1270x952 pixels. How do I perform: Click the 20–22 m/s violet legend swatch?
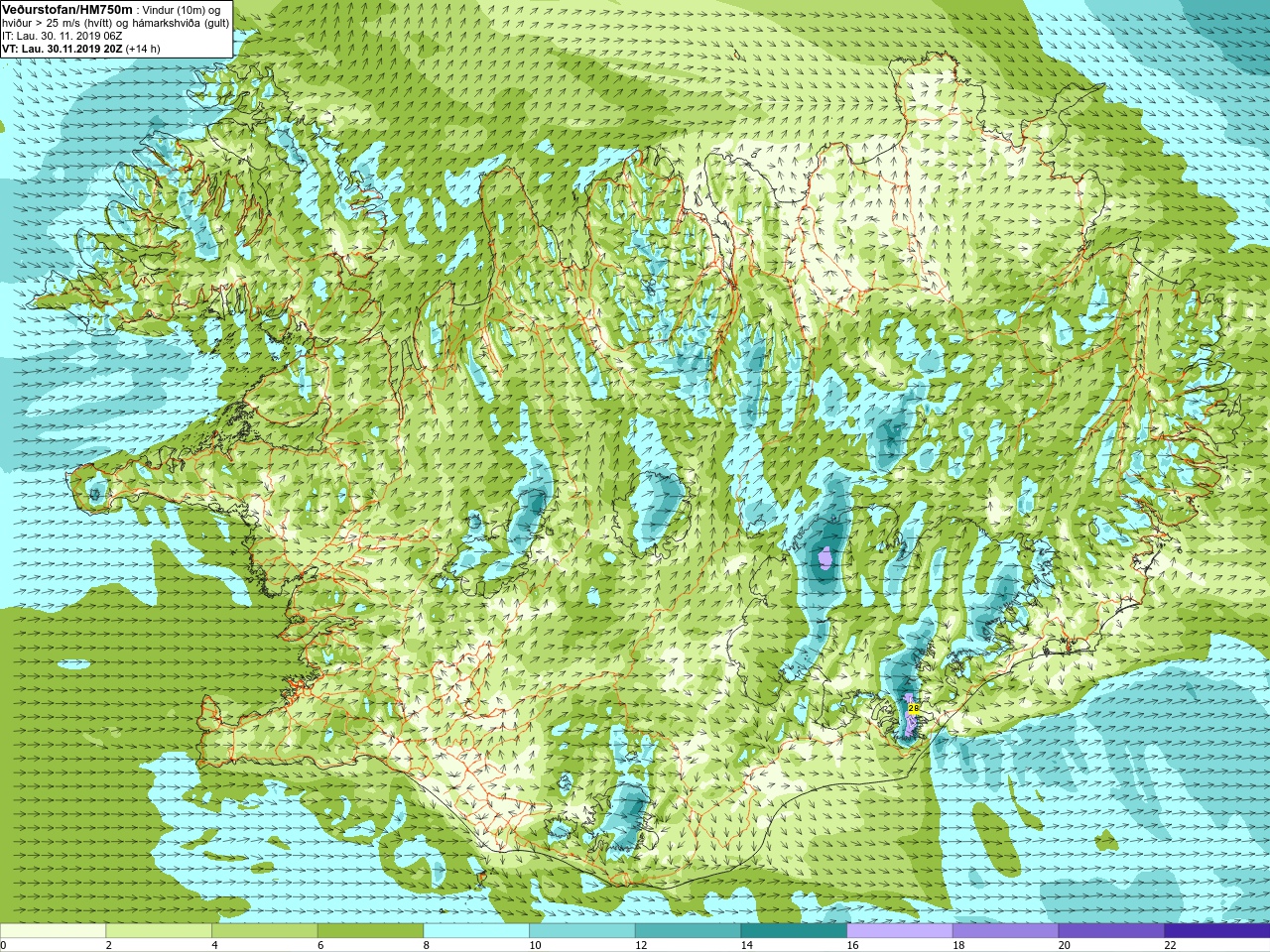1111,931
